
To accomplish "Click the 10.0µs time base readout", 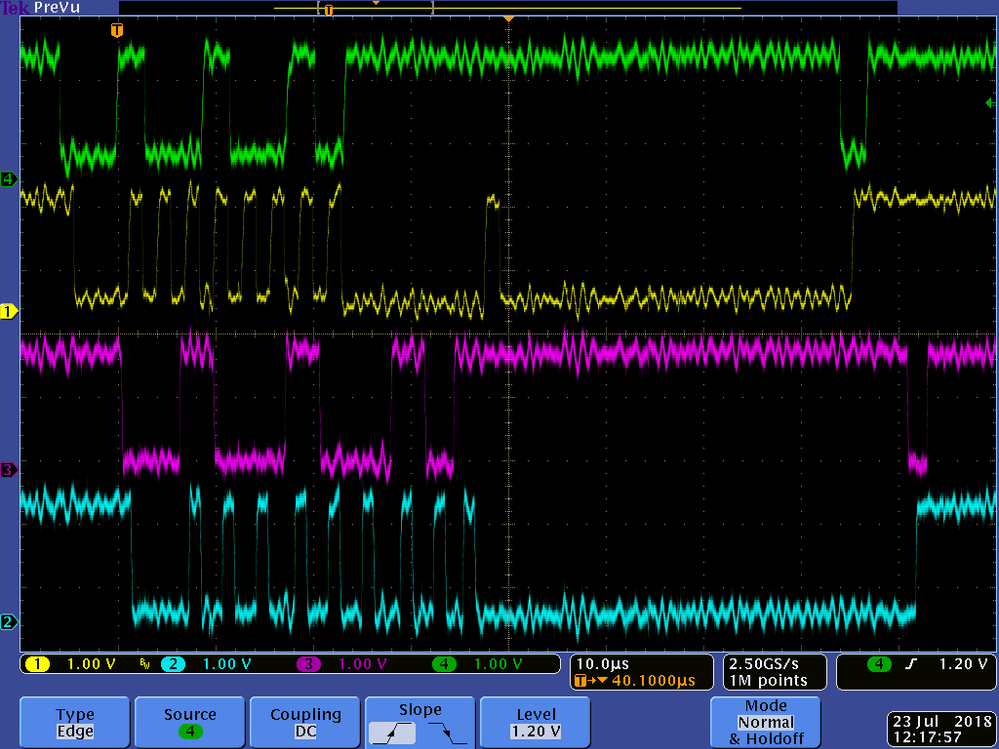I will point(603,664).
